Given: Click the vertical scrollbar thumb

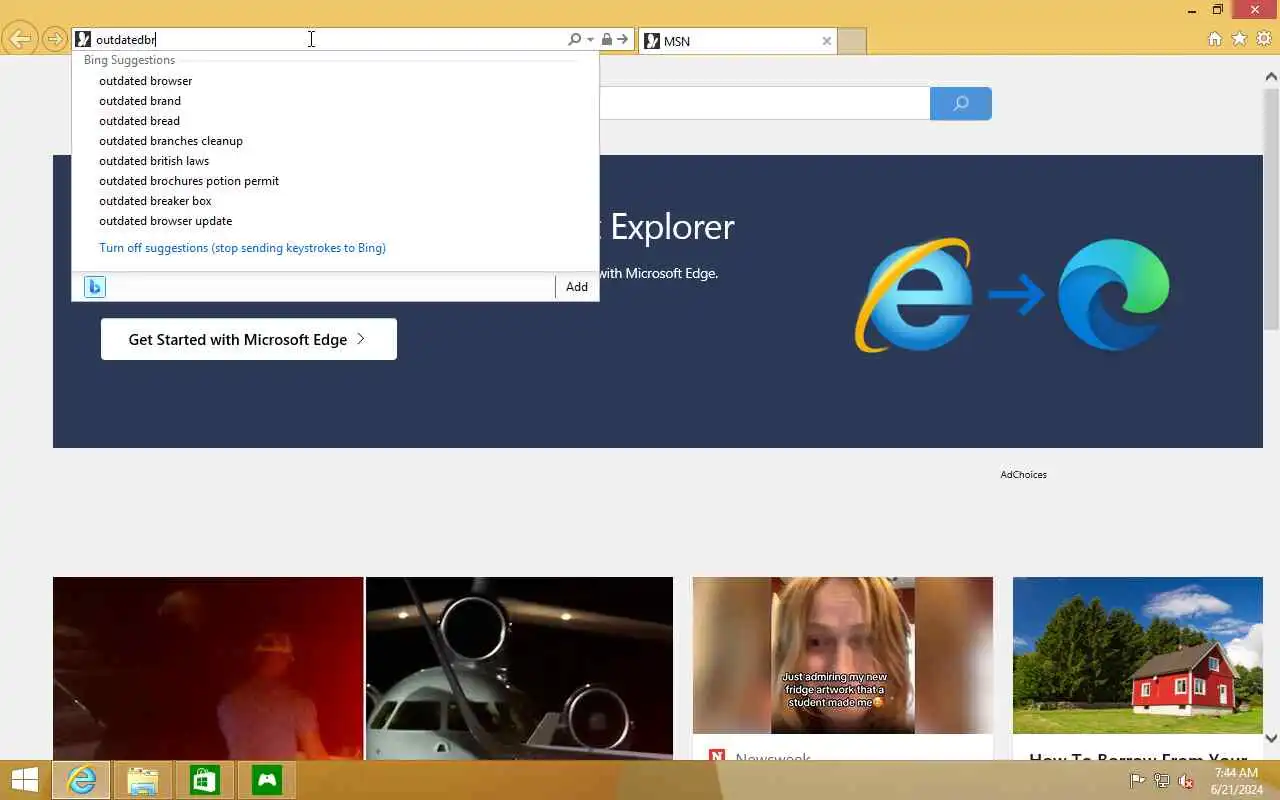Looking at the screenshot, I should point(1271,208).
